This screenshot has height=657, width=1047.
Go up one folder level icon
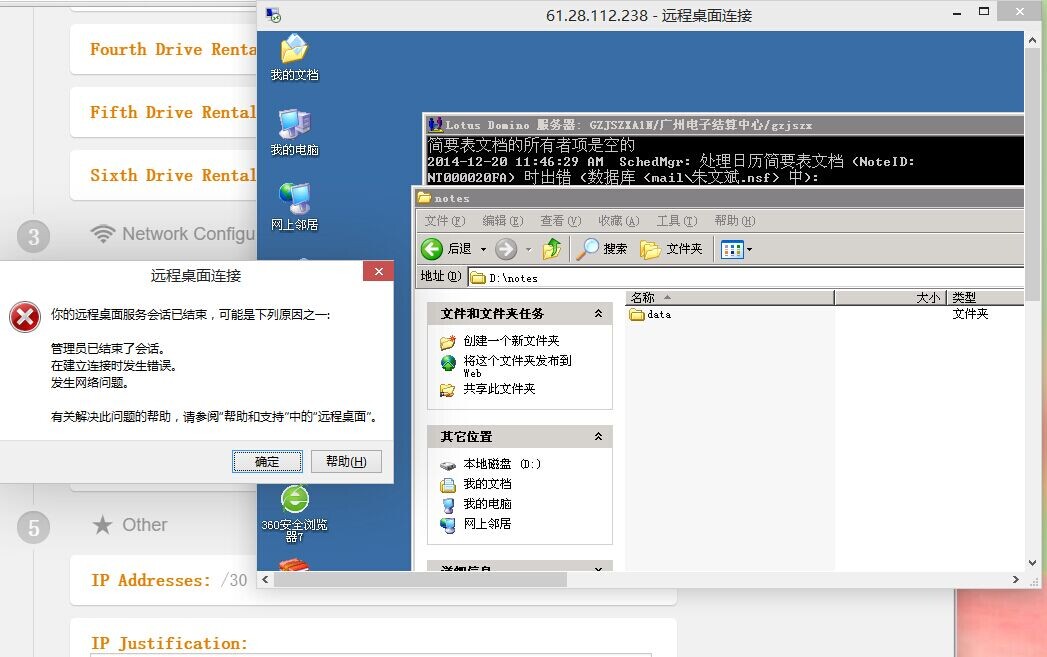coord(552,249)
